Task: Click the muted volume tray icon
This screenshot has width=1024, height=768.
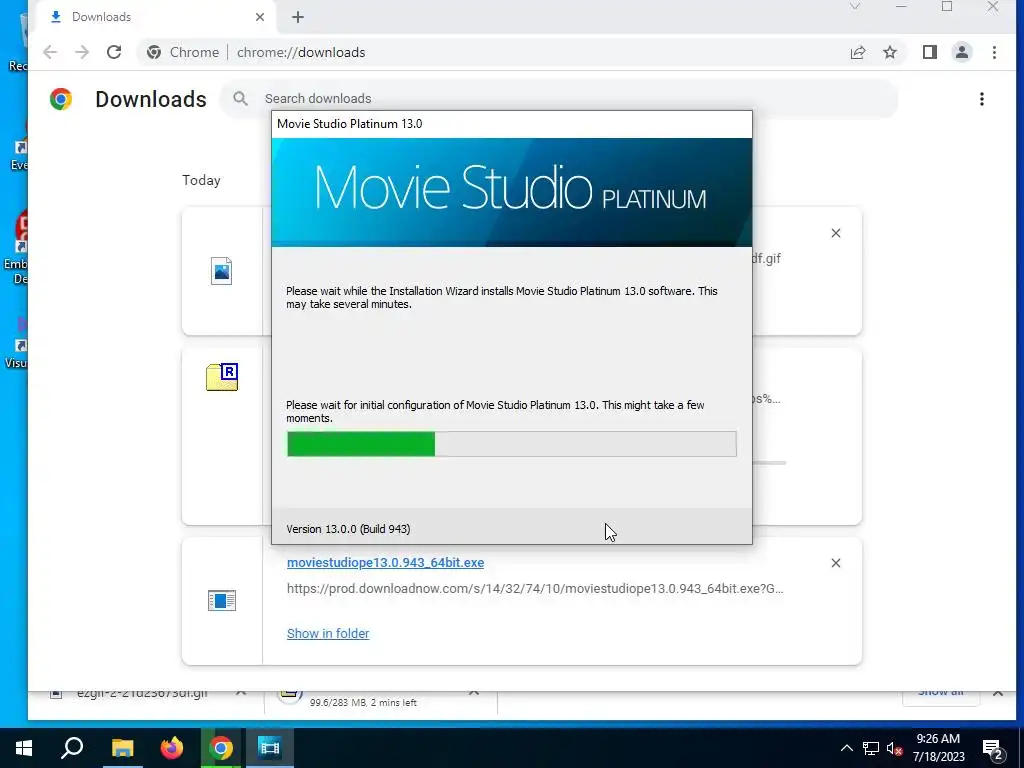Action: point(895,748)
